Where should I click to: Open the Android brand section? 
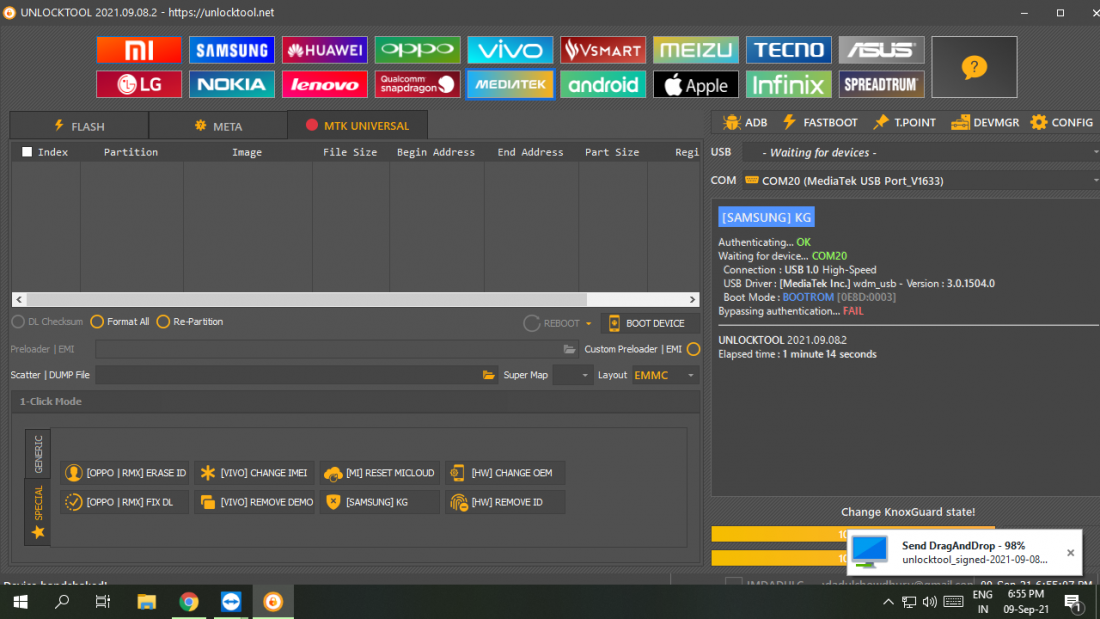[603, 84]
